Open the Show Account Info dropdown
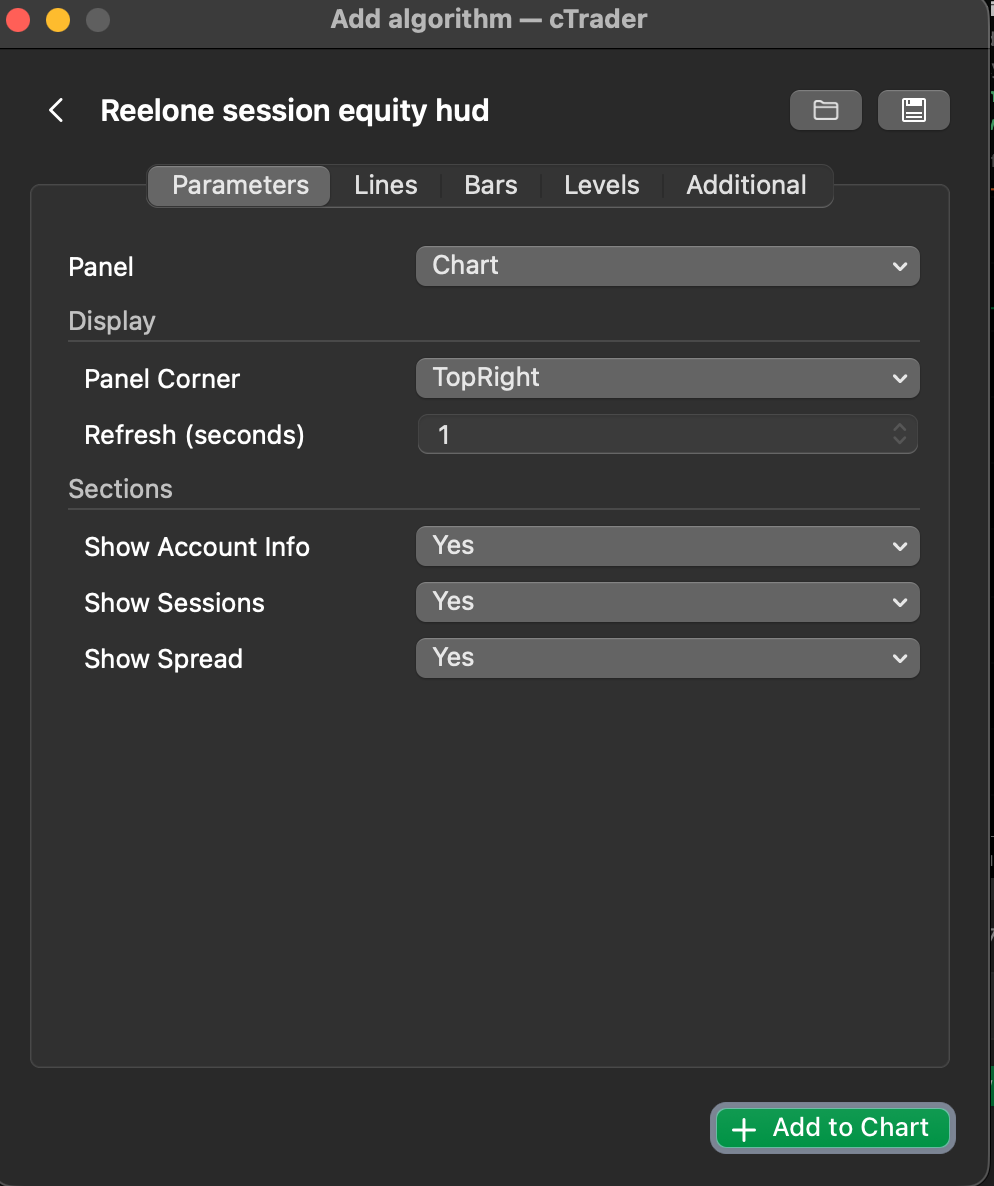The image size is (994, 1186). (668, 546)
